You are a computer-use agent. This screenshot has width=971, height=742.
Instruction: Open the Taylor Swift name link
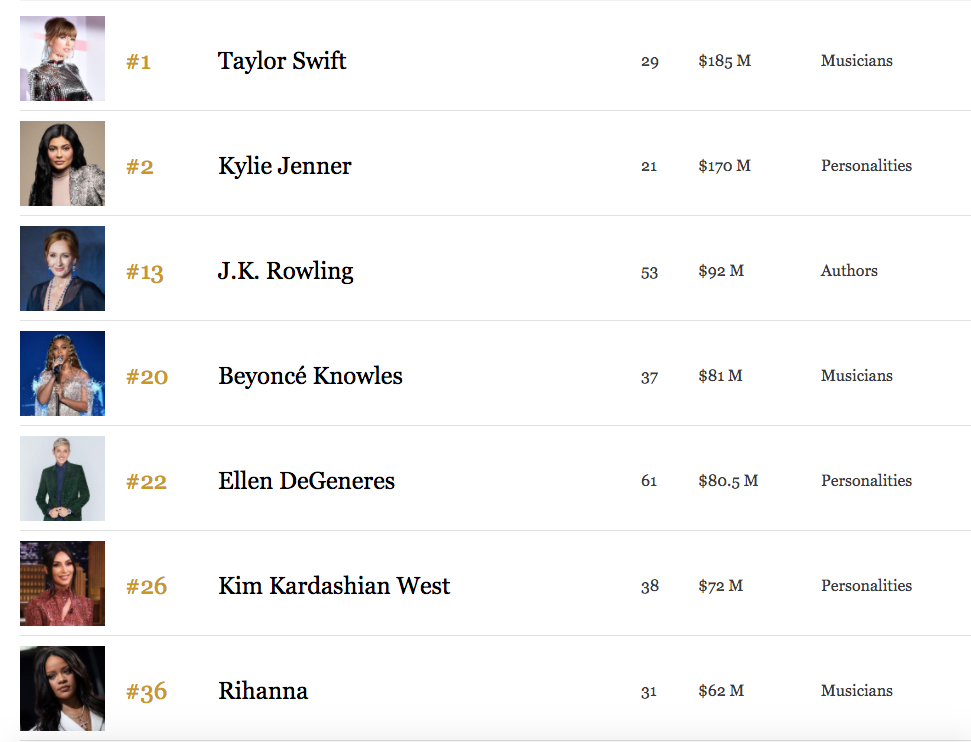[282, 61]
